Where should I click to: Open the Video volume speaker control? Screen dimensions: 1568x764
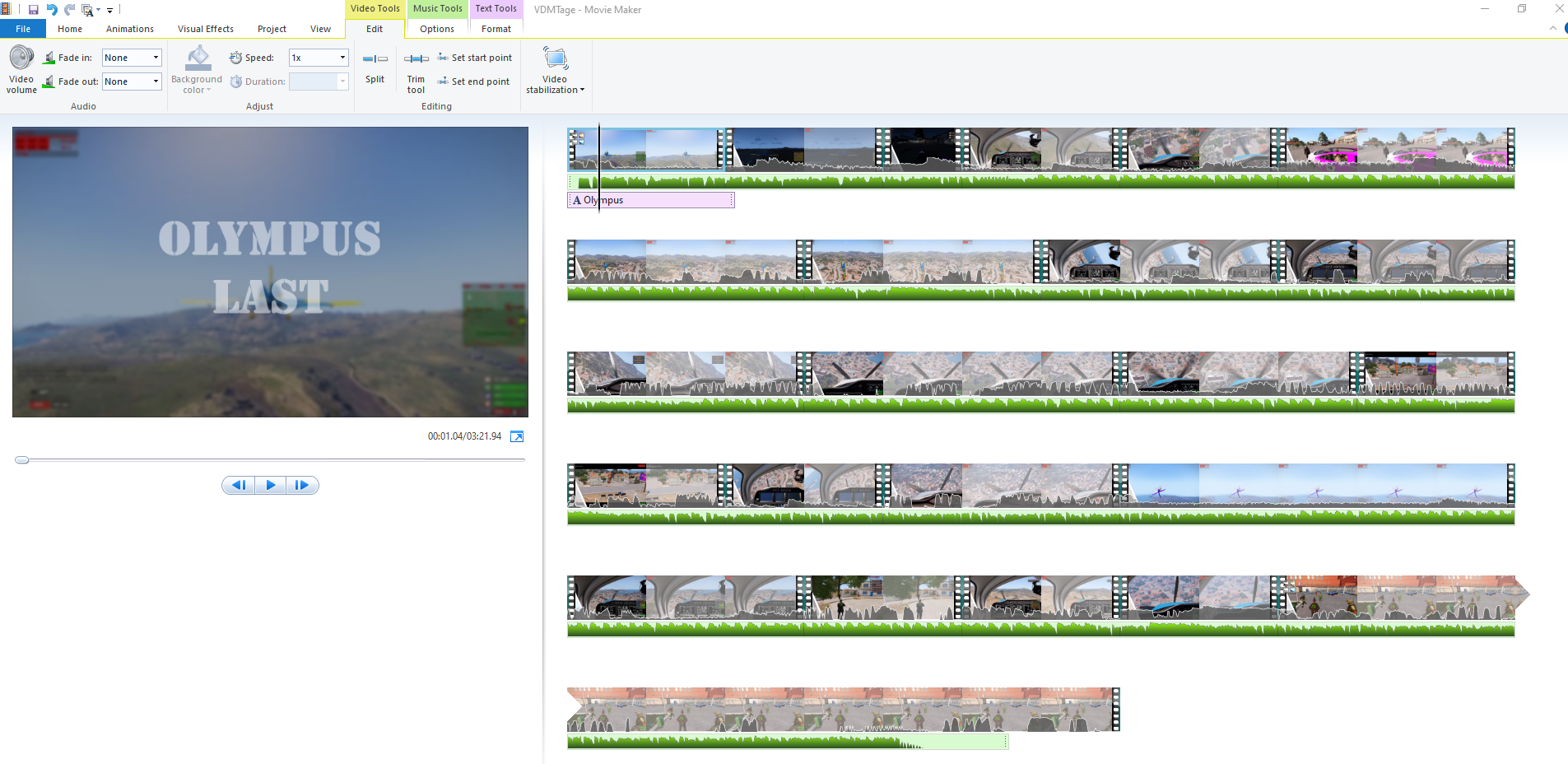(x=21, y=70)
